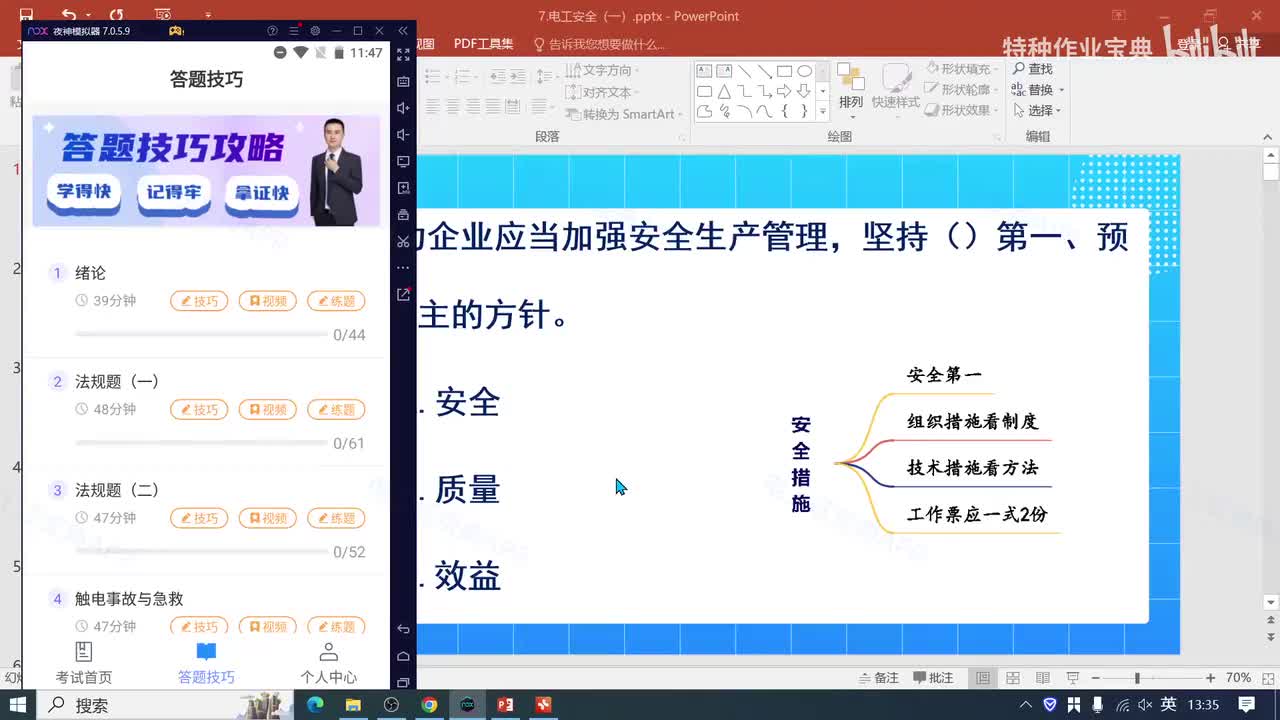Click the Nox fullscreen icon
Image resolution: width=1280 pixels, height=720 pixels.
coord(403,54)
